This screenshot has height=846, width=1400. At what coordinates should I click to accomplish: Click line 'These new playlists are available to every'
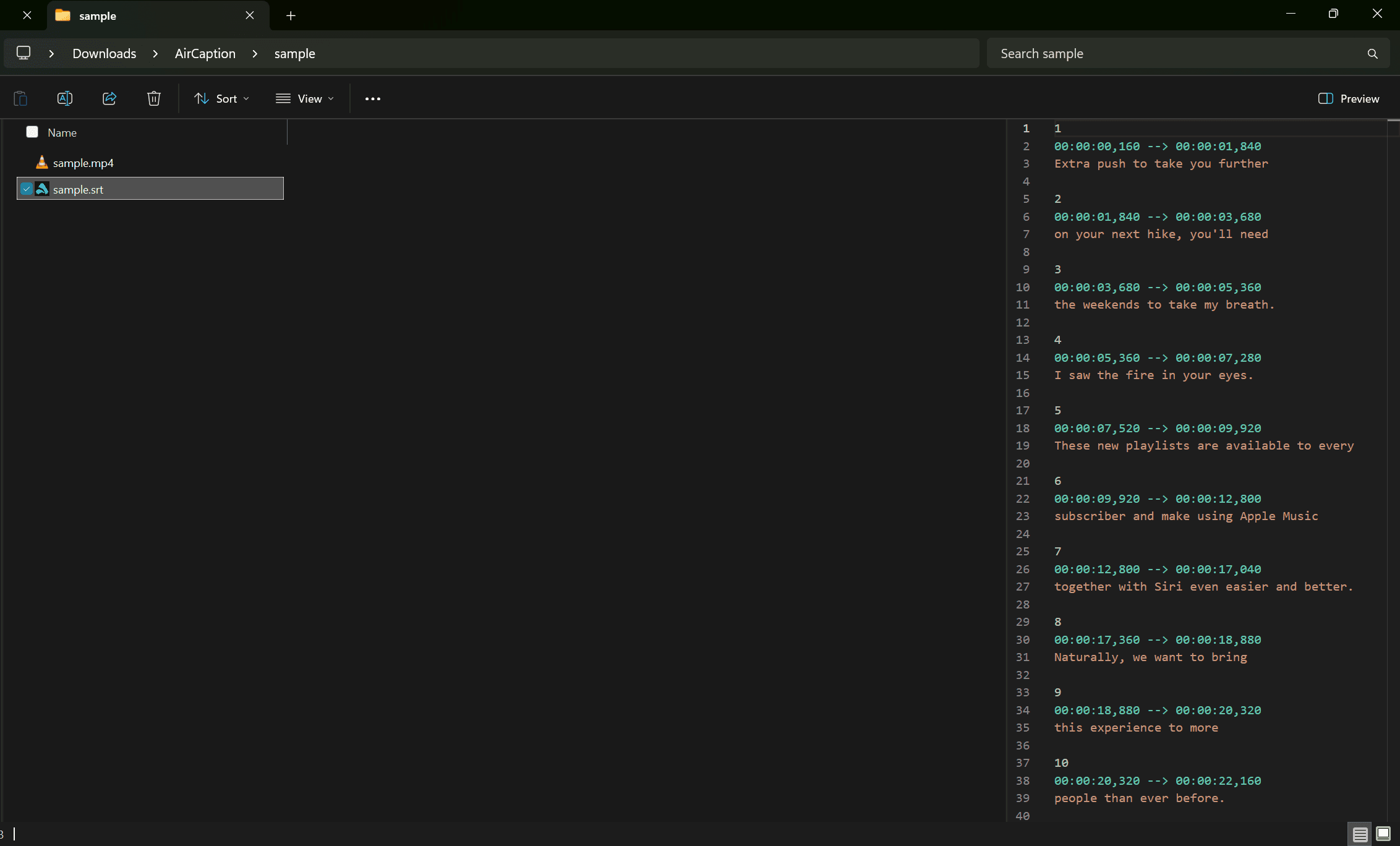(1204, 445)
